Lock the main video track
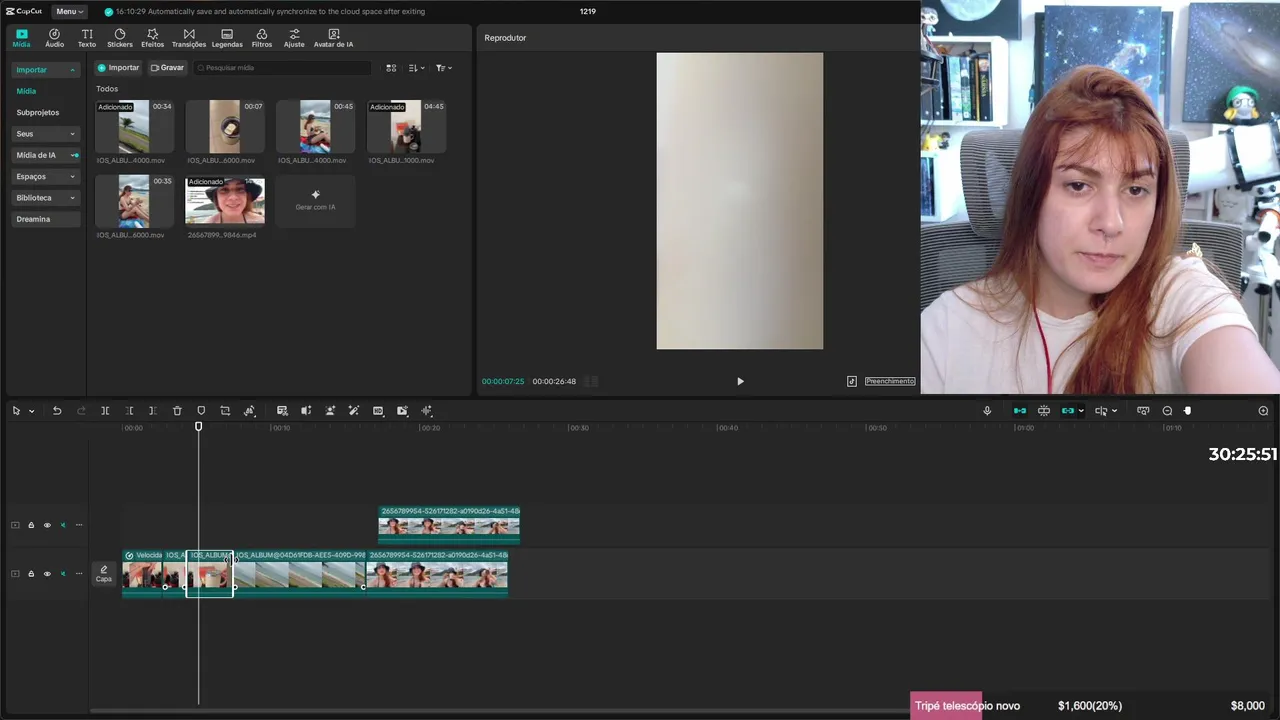The height and width of the screenshot is (720, 1280). (x=31, y=574)
